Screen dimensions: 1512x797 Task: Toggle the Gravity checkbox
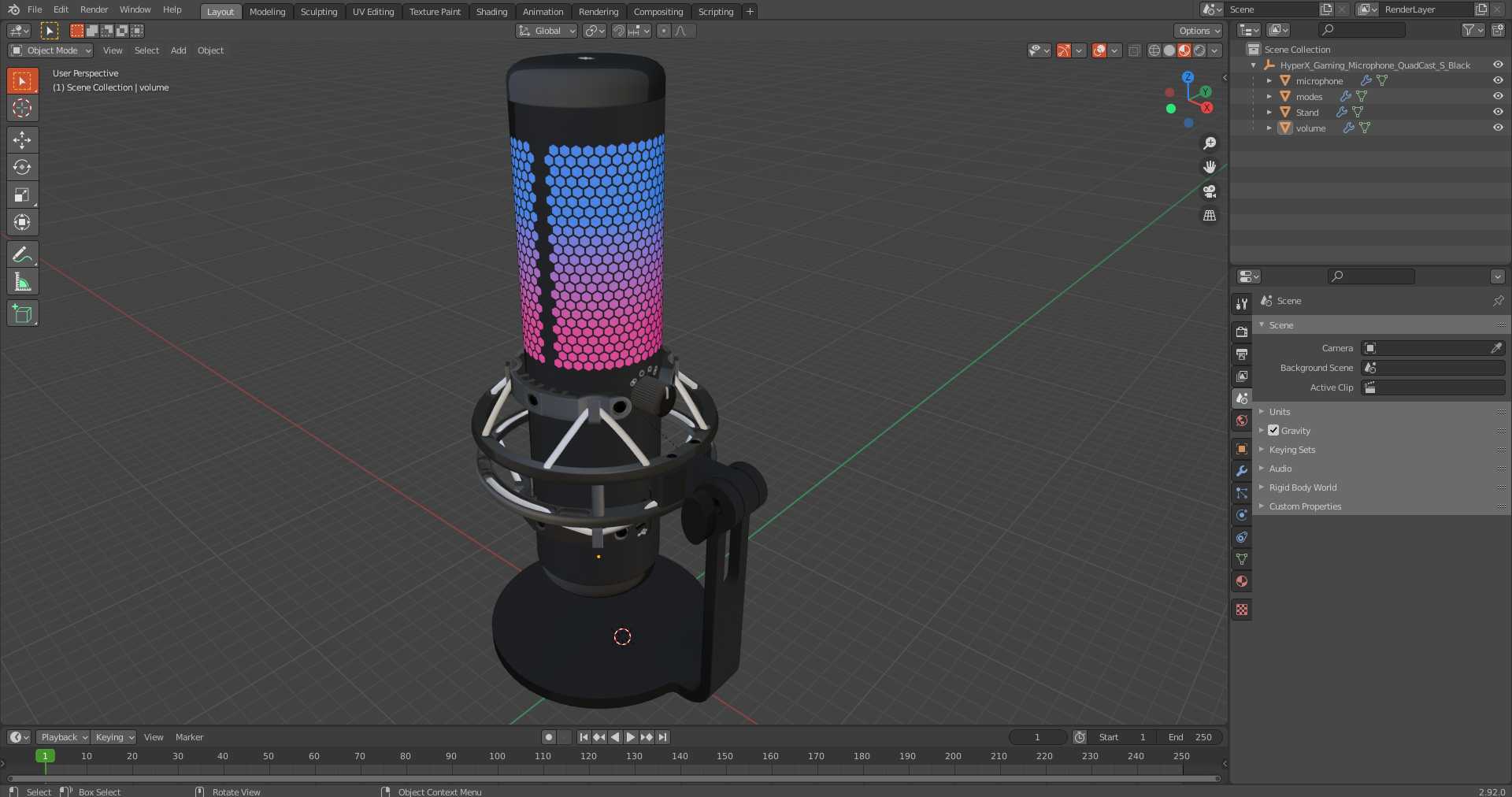[1273, 430]
